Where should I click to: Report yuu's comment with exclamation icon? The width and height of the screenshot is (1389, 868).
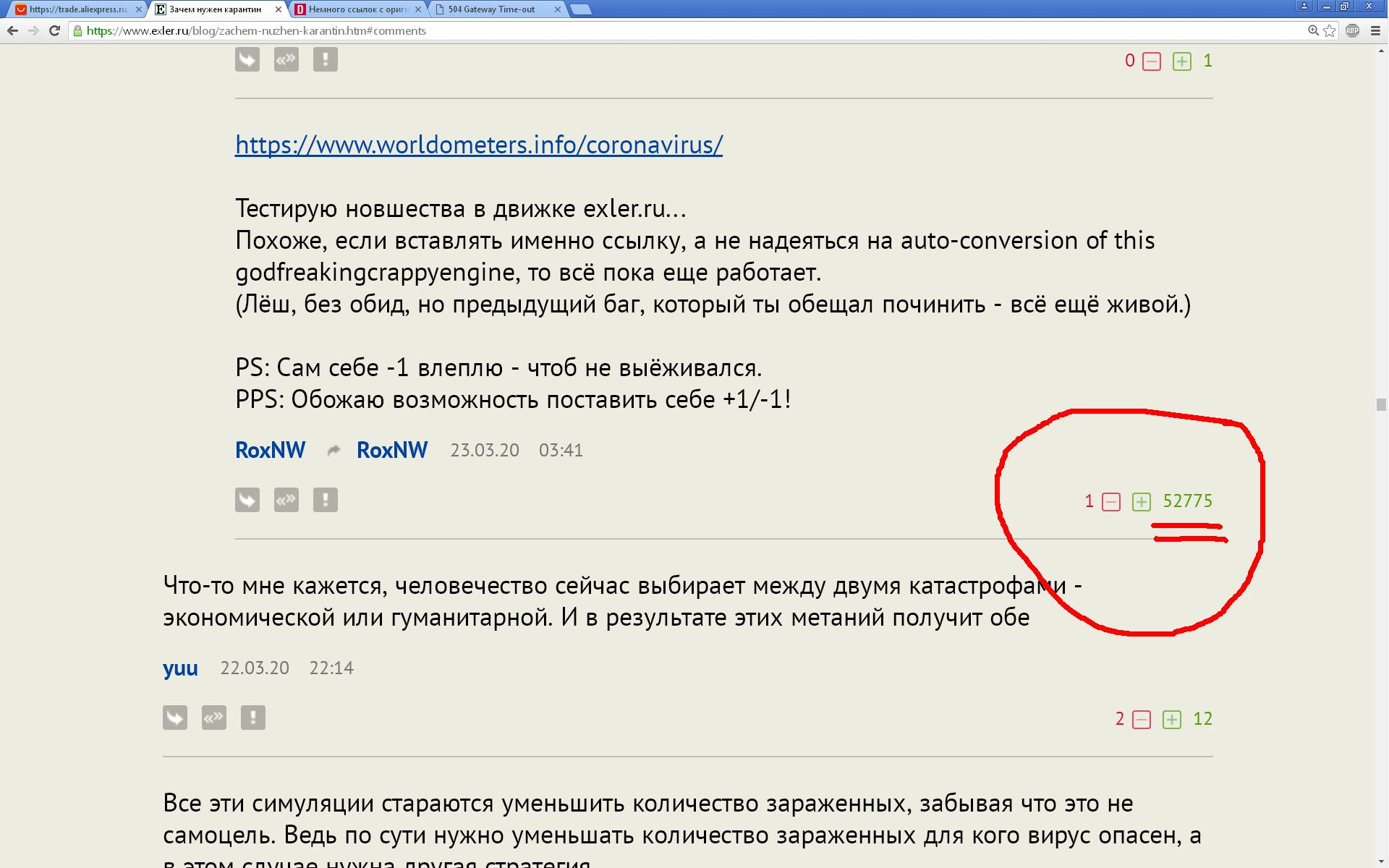click(x=253, y=718)
